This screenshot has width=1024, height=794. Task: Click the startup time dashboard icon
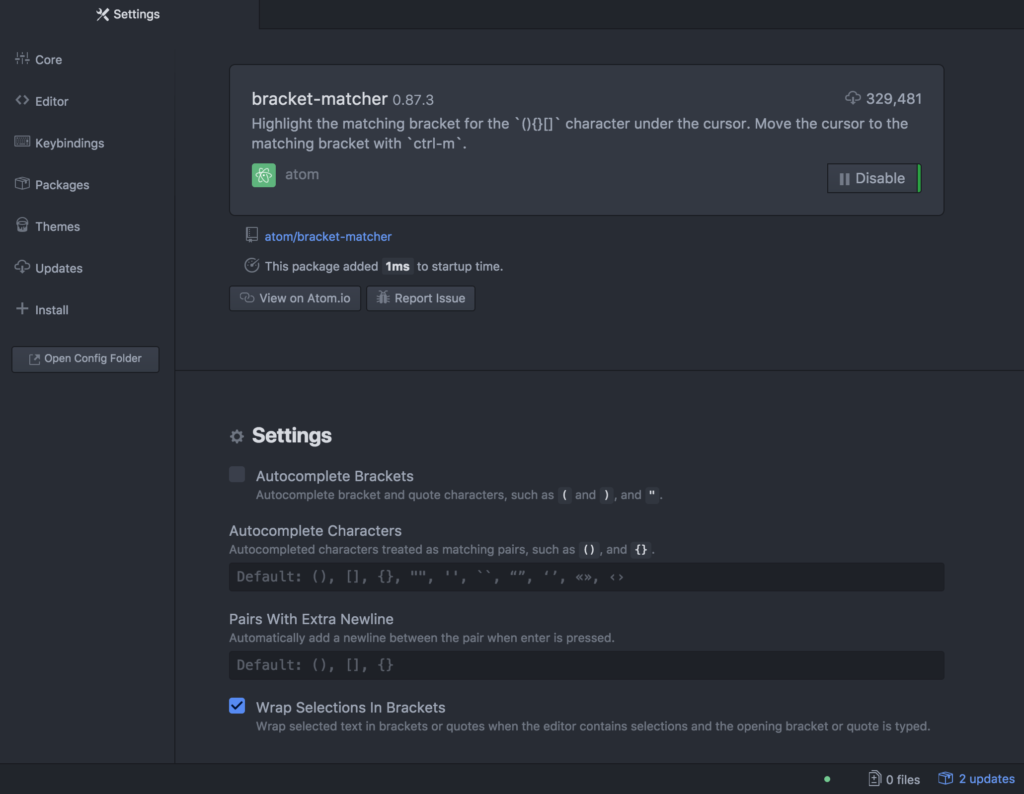(251, 265)
